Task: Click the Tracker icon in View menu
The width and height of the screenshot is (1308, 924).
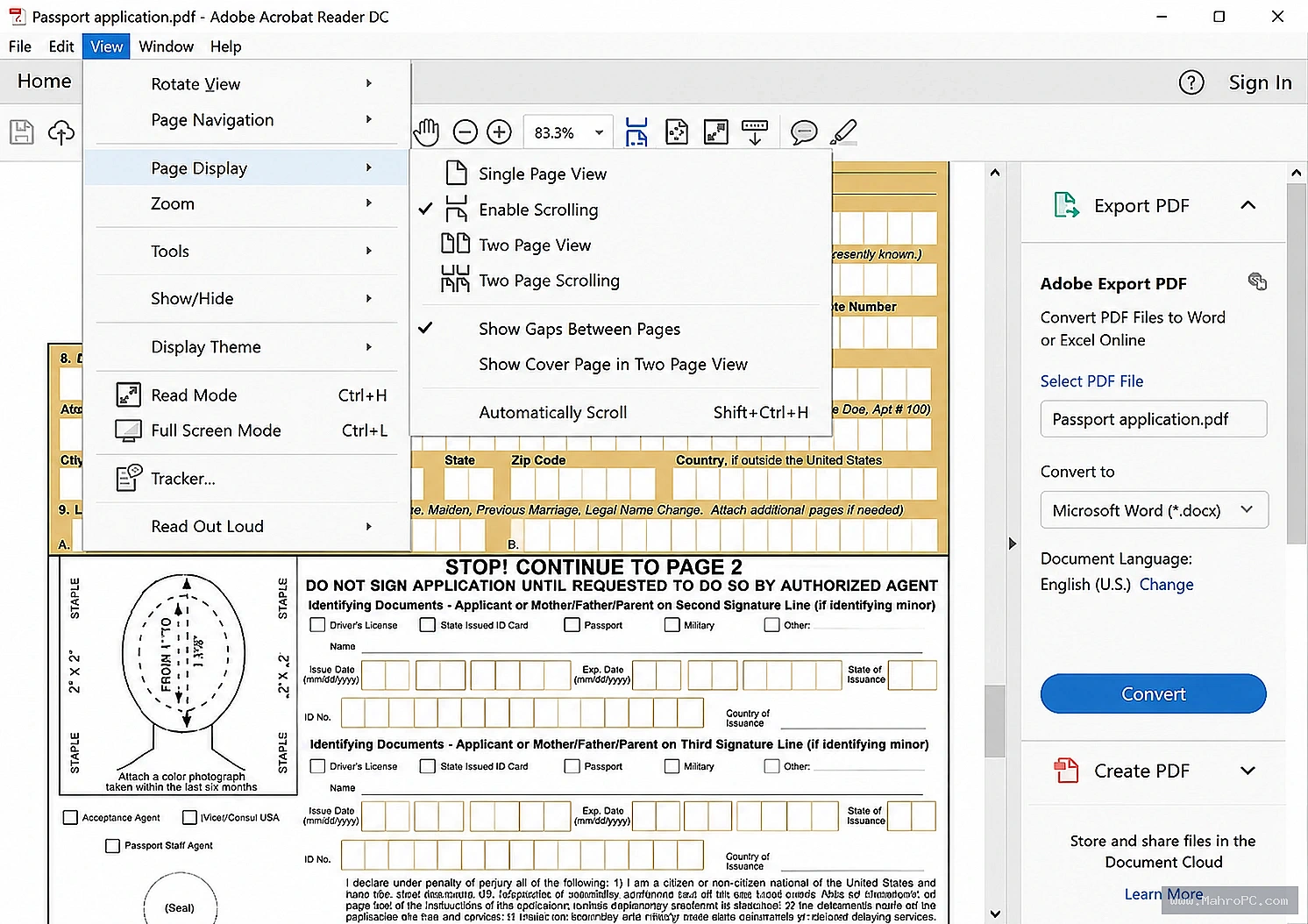Action: point(129,478)
